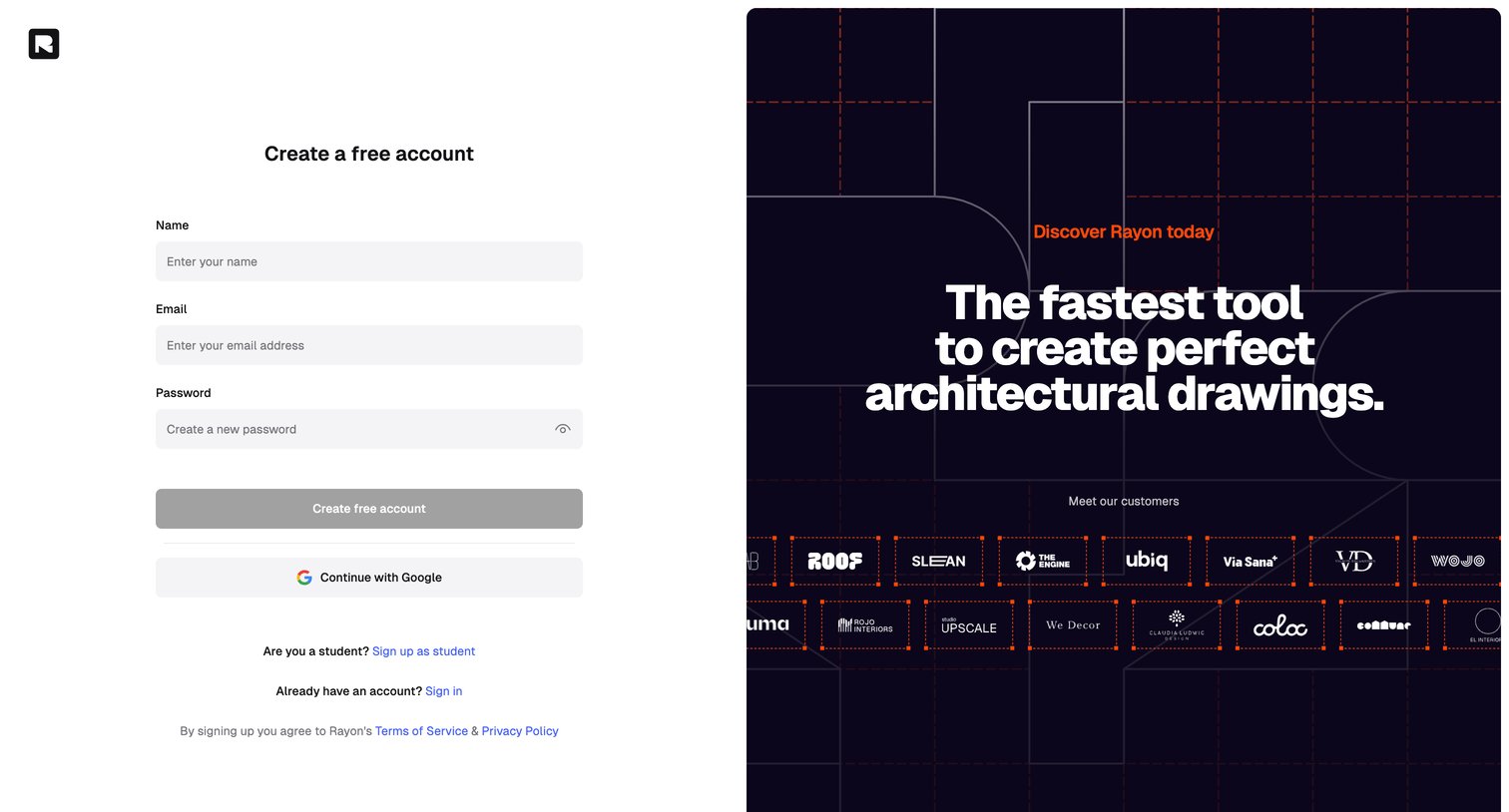This screenshot has height=812, width=1509.
Task: Click the Create free account button
Action: tap(369, 509)
